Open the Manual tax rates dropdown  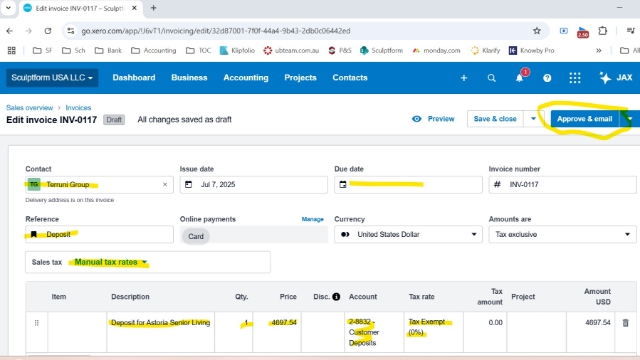(111, 262)
